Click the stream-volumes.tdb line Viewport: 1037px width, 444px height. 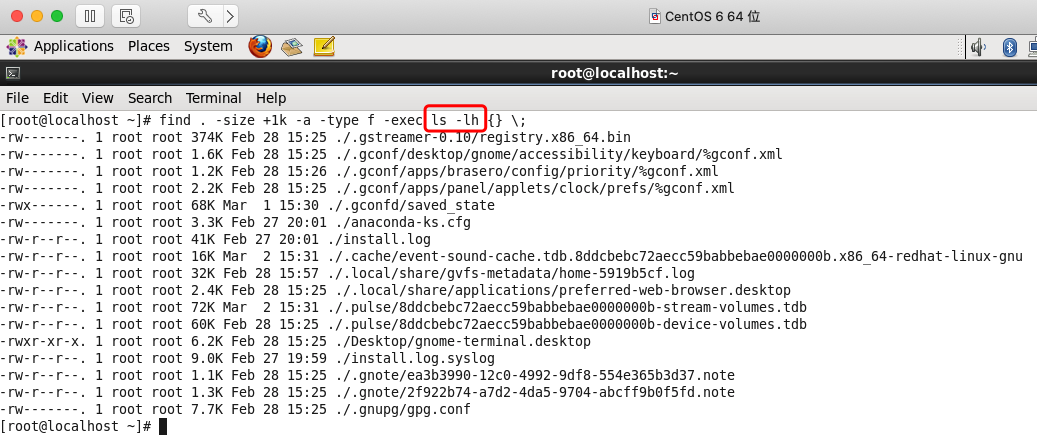point(403,308)
